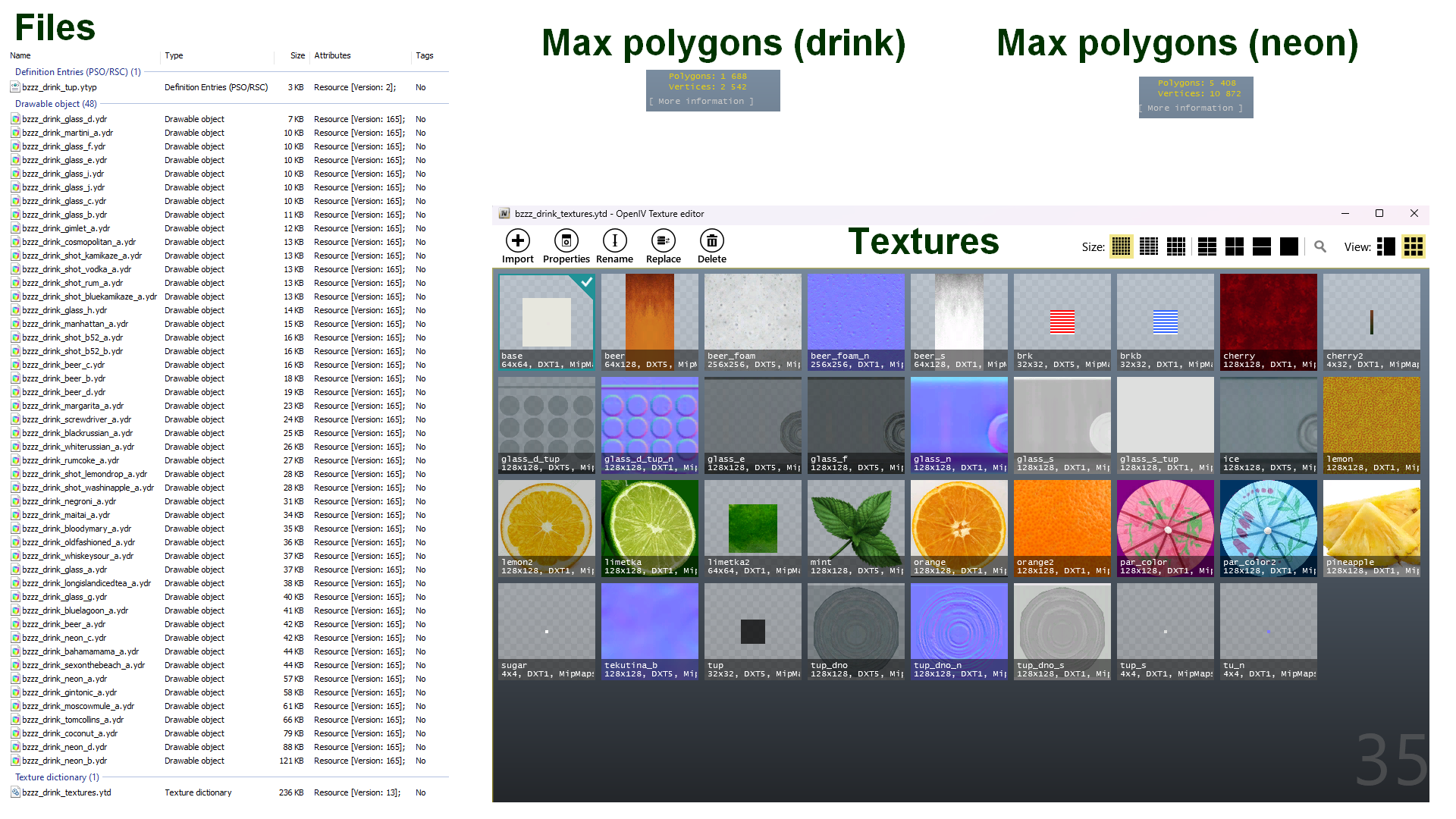Click the Delete texture icon
The width and height of the screenshot is (1456, 819).
(x=712, y=241)
